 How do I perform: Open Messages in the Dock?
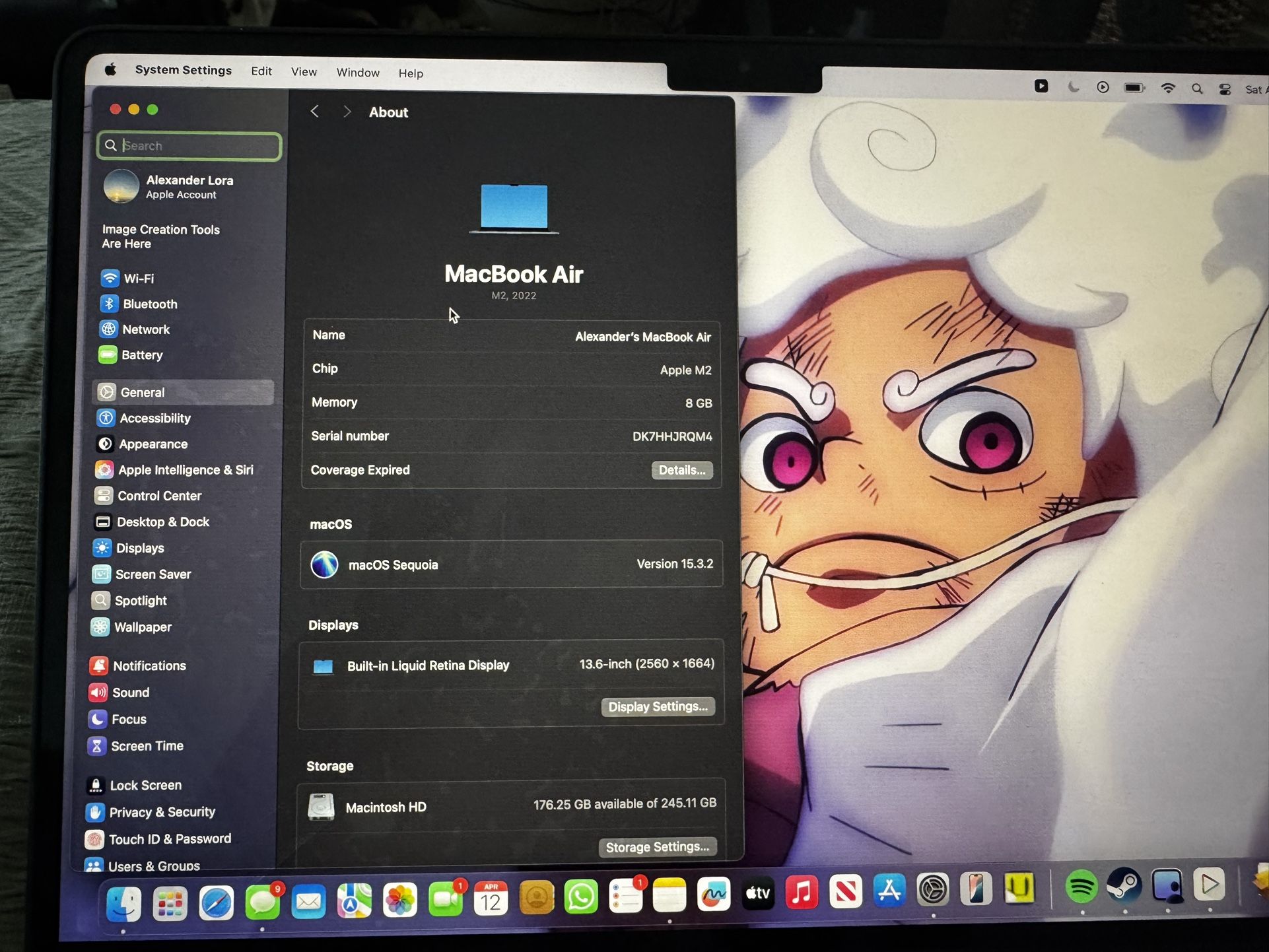point(262,902)
